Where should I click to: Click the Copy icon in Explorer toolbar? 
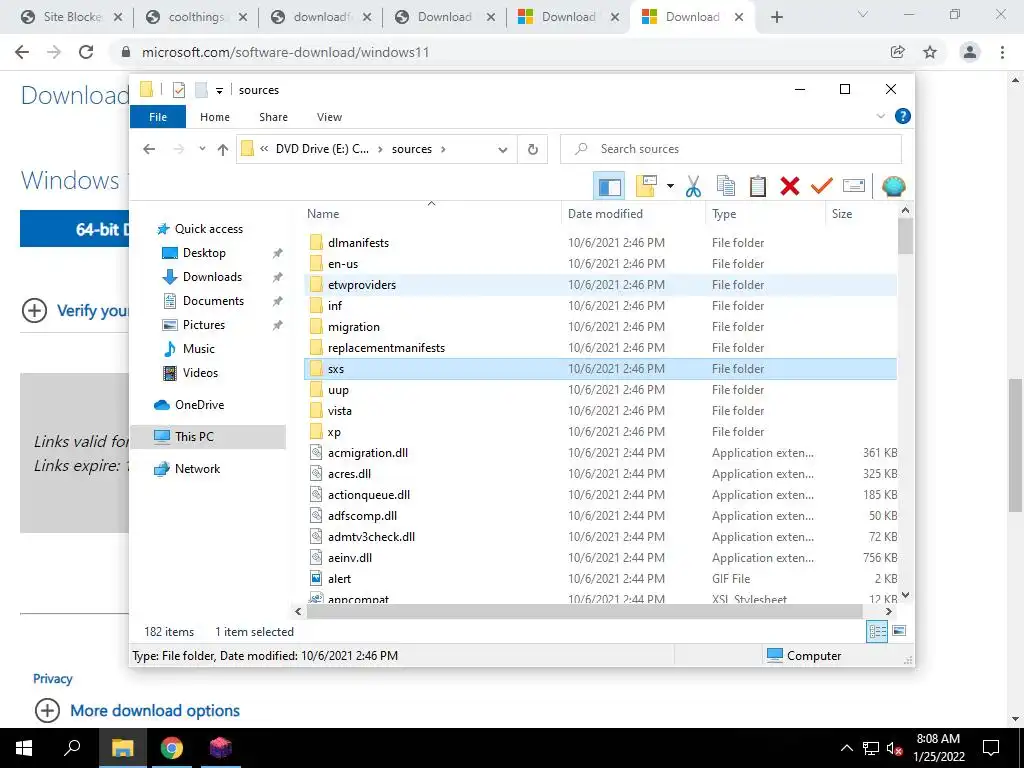[x=726, y=187]
